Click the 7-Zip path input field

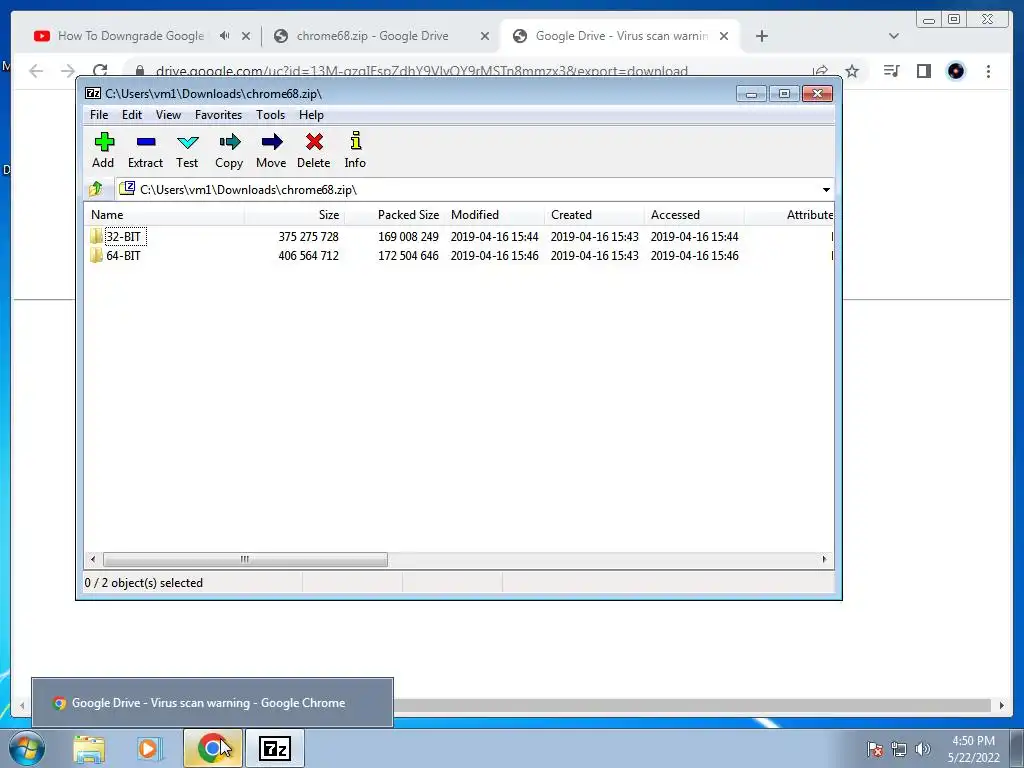[x=474, y=189]
